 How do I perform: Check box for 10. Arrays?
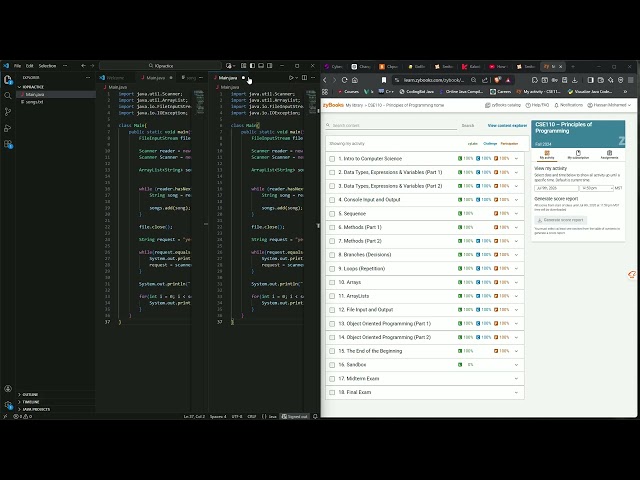point(332,282)
